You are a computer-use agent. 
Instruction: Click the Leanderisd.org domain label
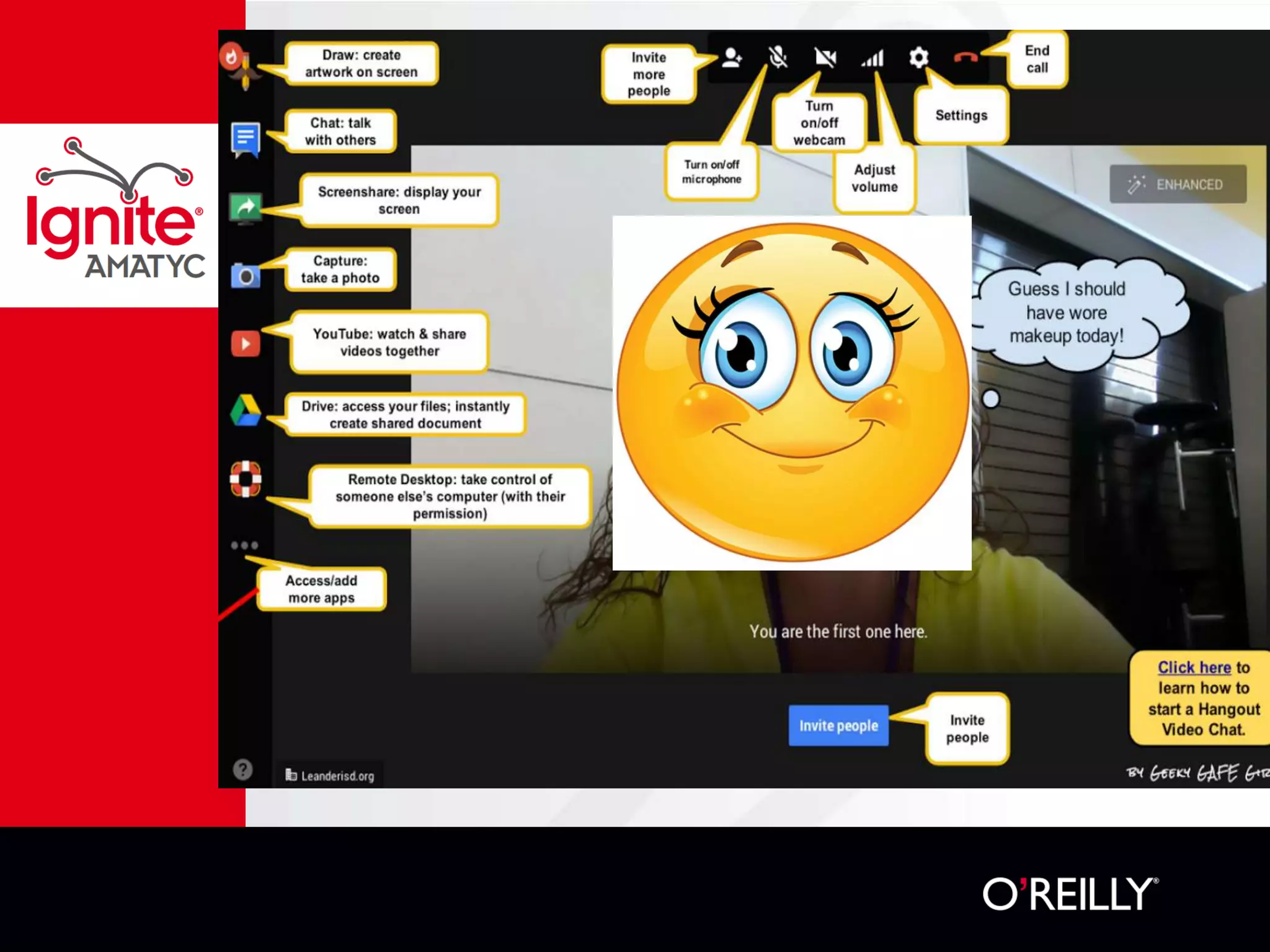[331, 775]
